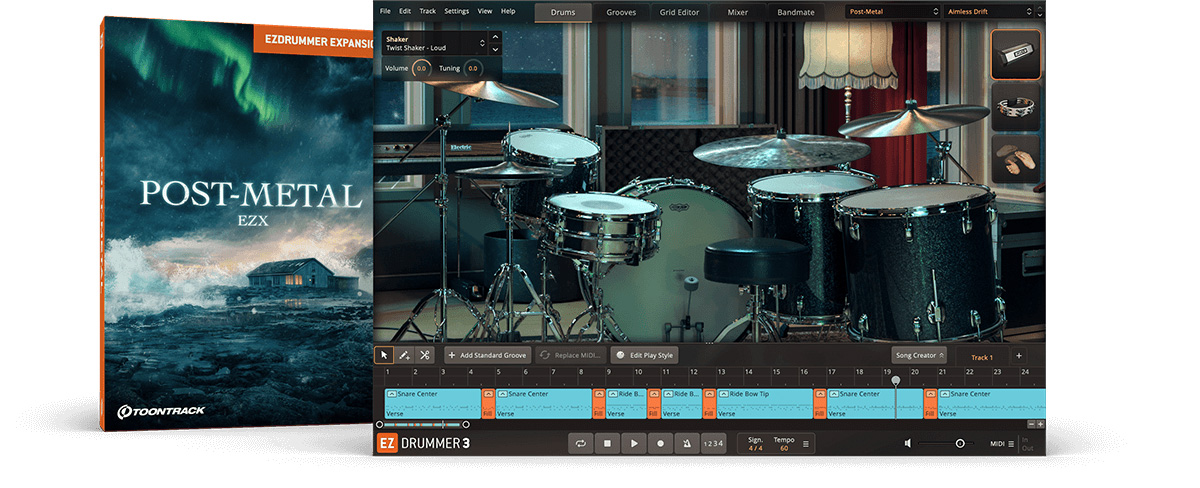Select the pencil draw tool

[404, 355]
